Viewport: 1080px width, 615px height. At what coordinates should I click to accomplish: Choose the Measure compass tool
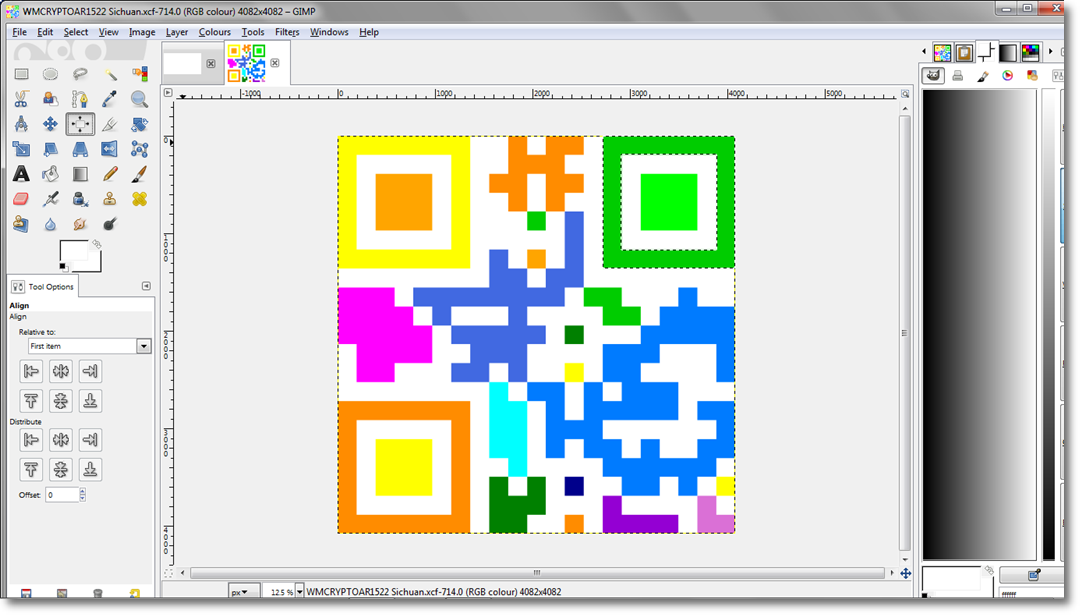coord(21,124)
